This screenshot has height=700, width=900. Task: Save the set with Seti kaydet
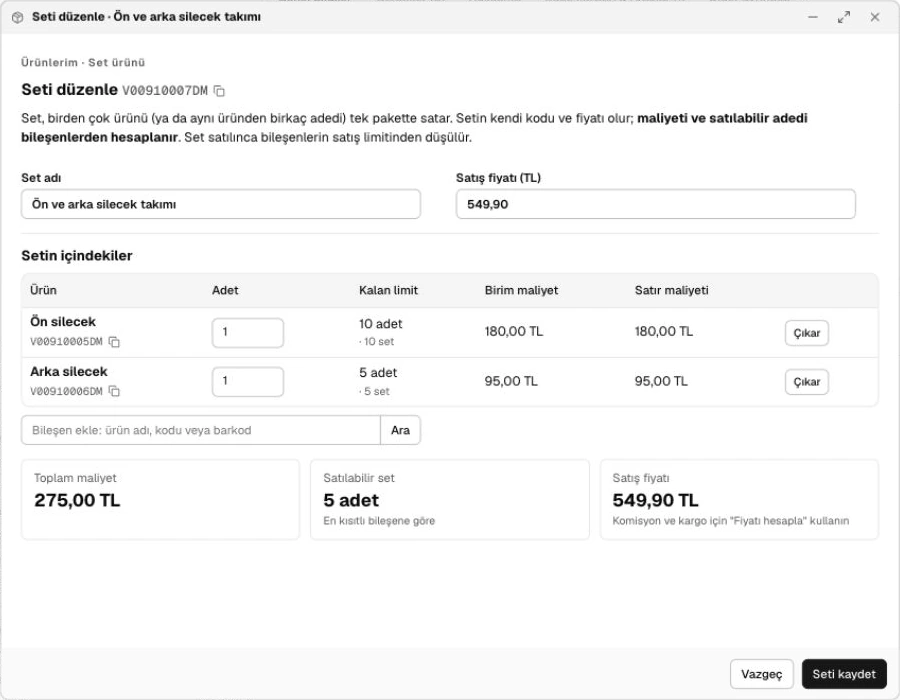click(844, 674)
